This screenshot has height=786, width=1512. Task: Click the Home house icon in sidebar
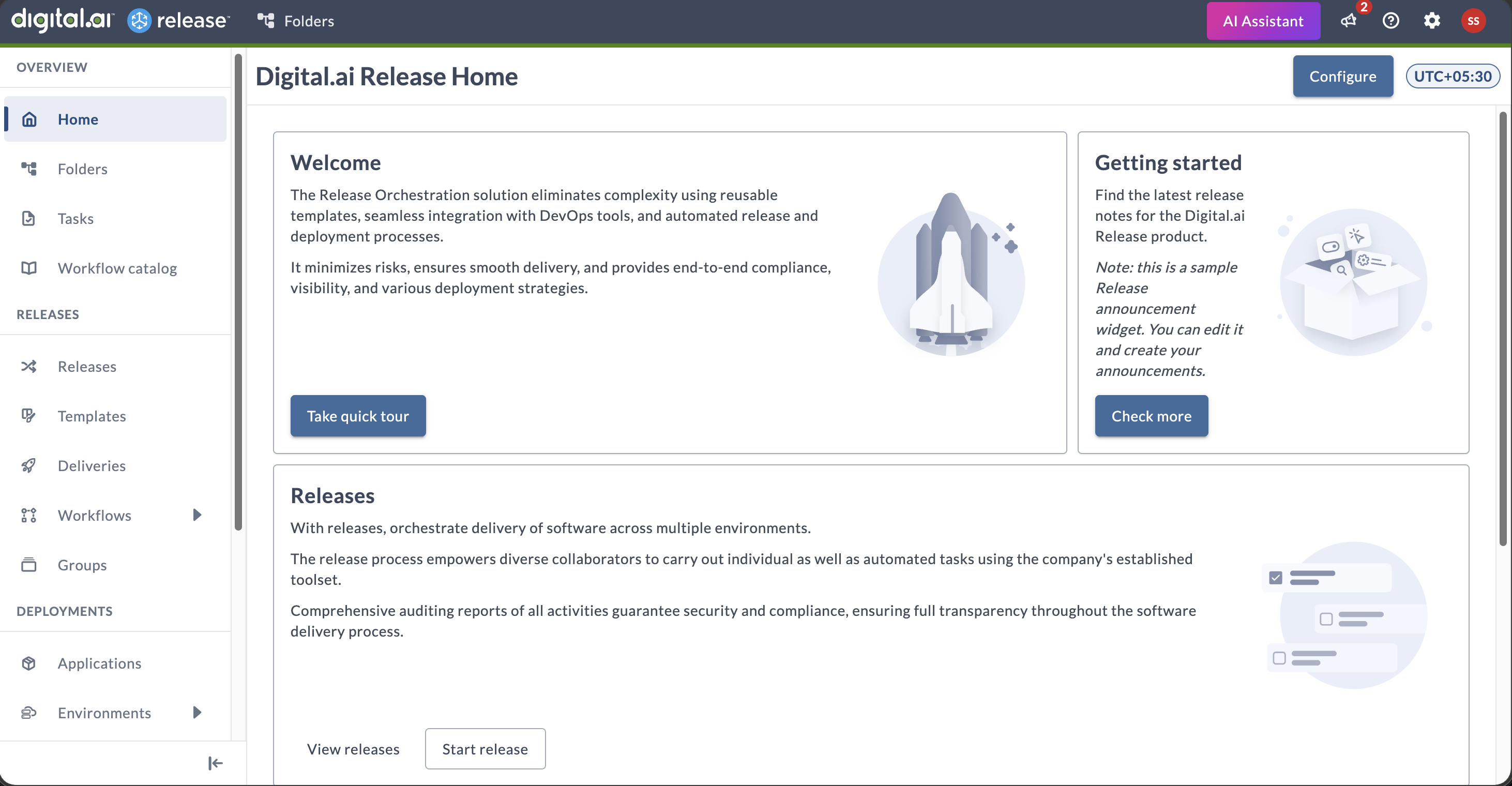click(29, 119)
